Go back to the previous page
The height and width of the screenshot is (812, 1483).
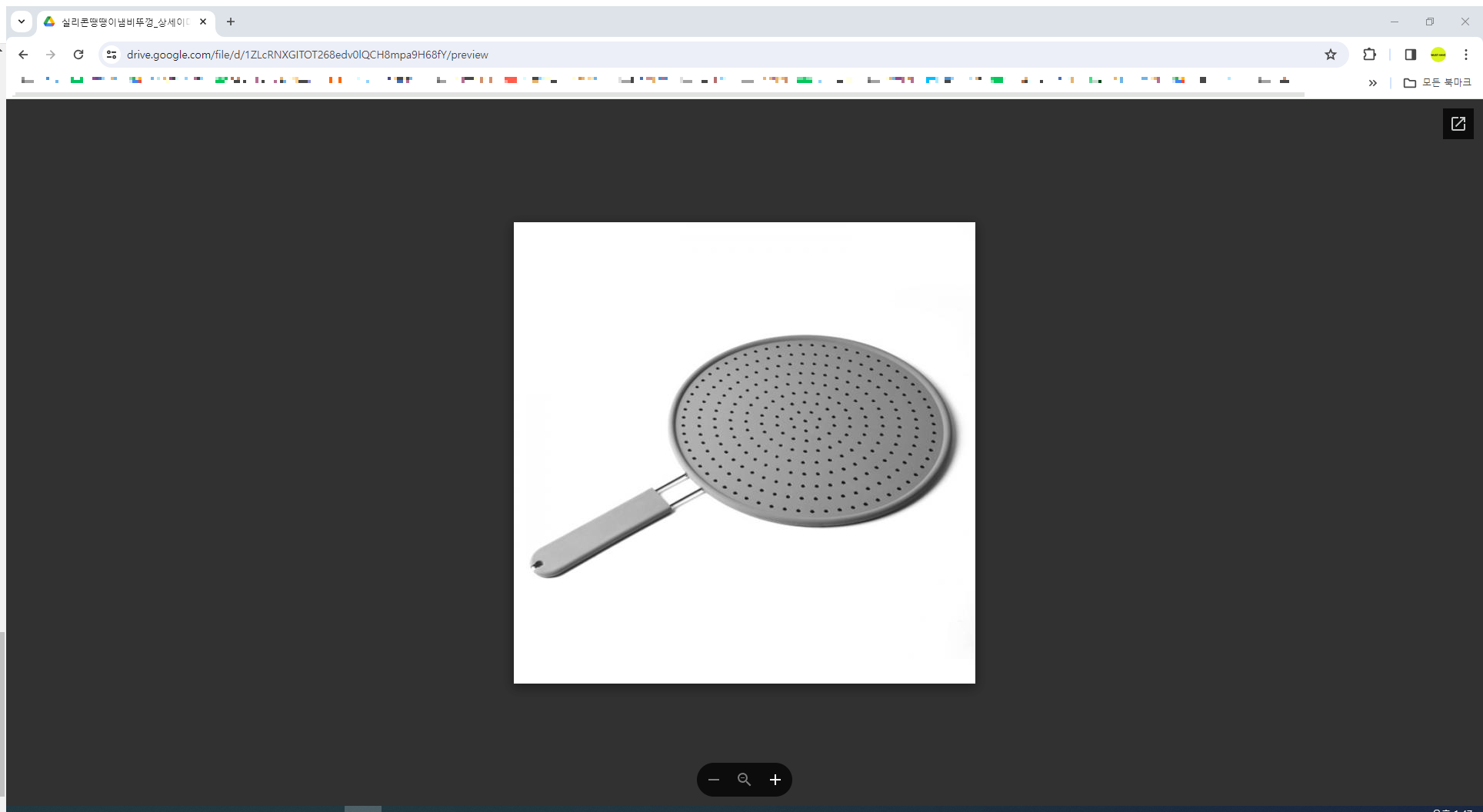pyautogui.click(x=23, y=55)
